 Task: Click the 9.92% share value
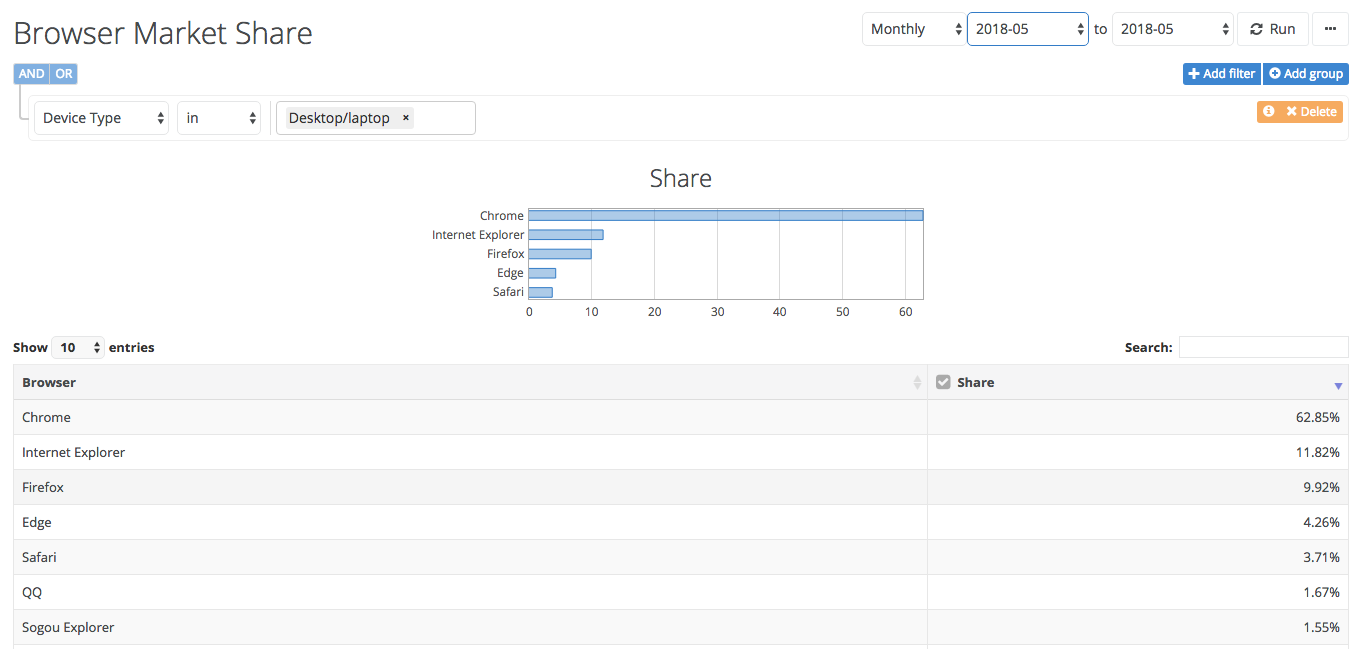pos(1321,488)
